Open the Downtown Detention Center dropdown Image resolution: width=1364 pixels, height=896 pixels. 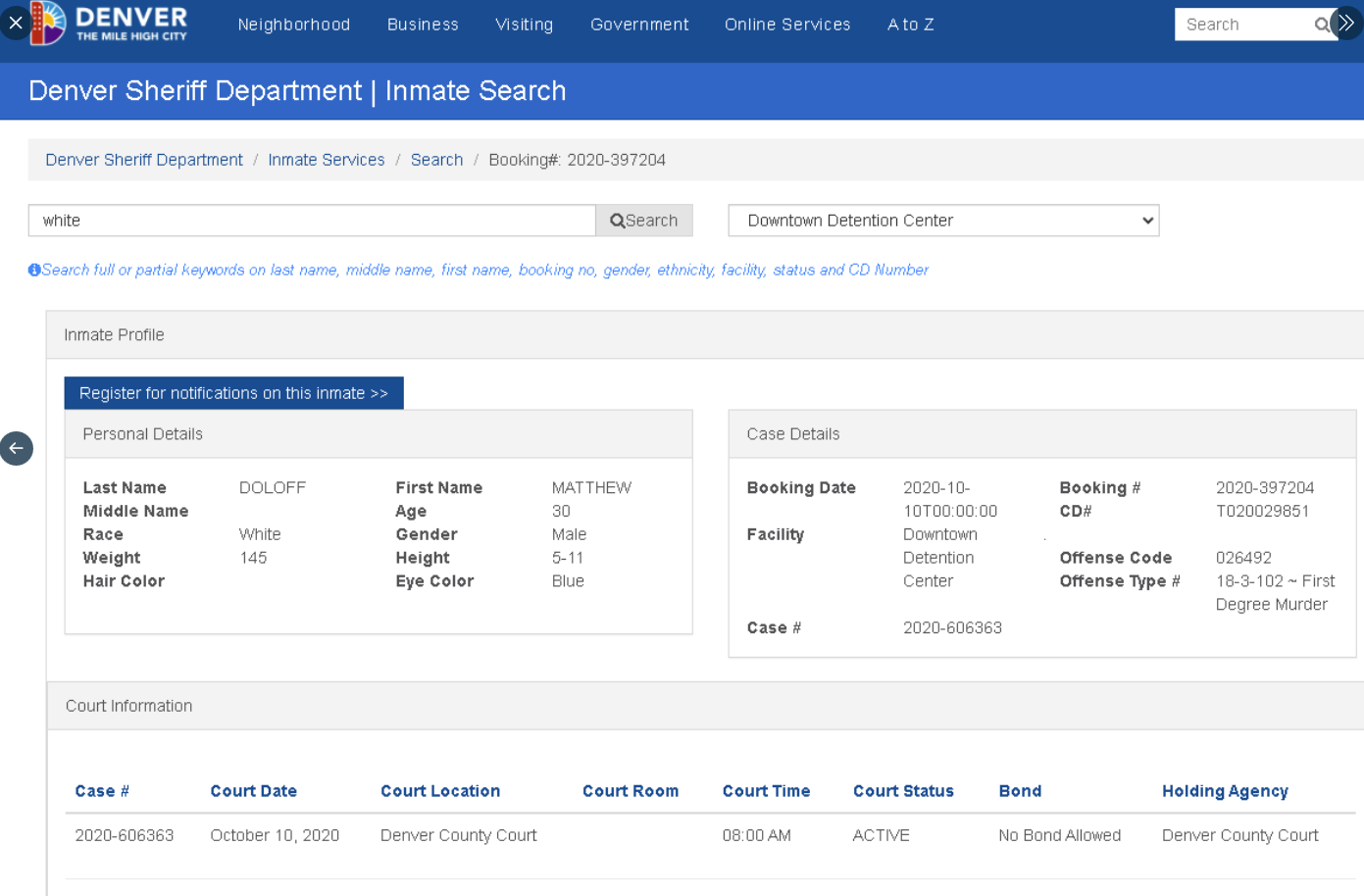point(943,221)
